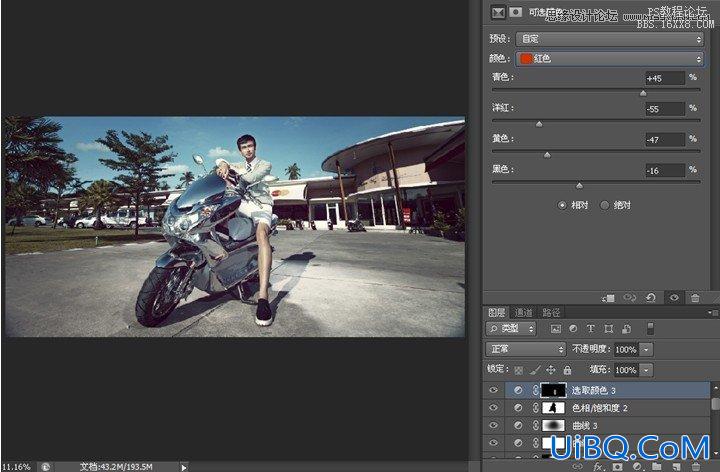Click mask link icon on 选取颜色 3 layer
Viewport: 720px width, 472px height.
click(535, 390)
